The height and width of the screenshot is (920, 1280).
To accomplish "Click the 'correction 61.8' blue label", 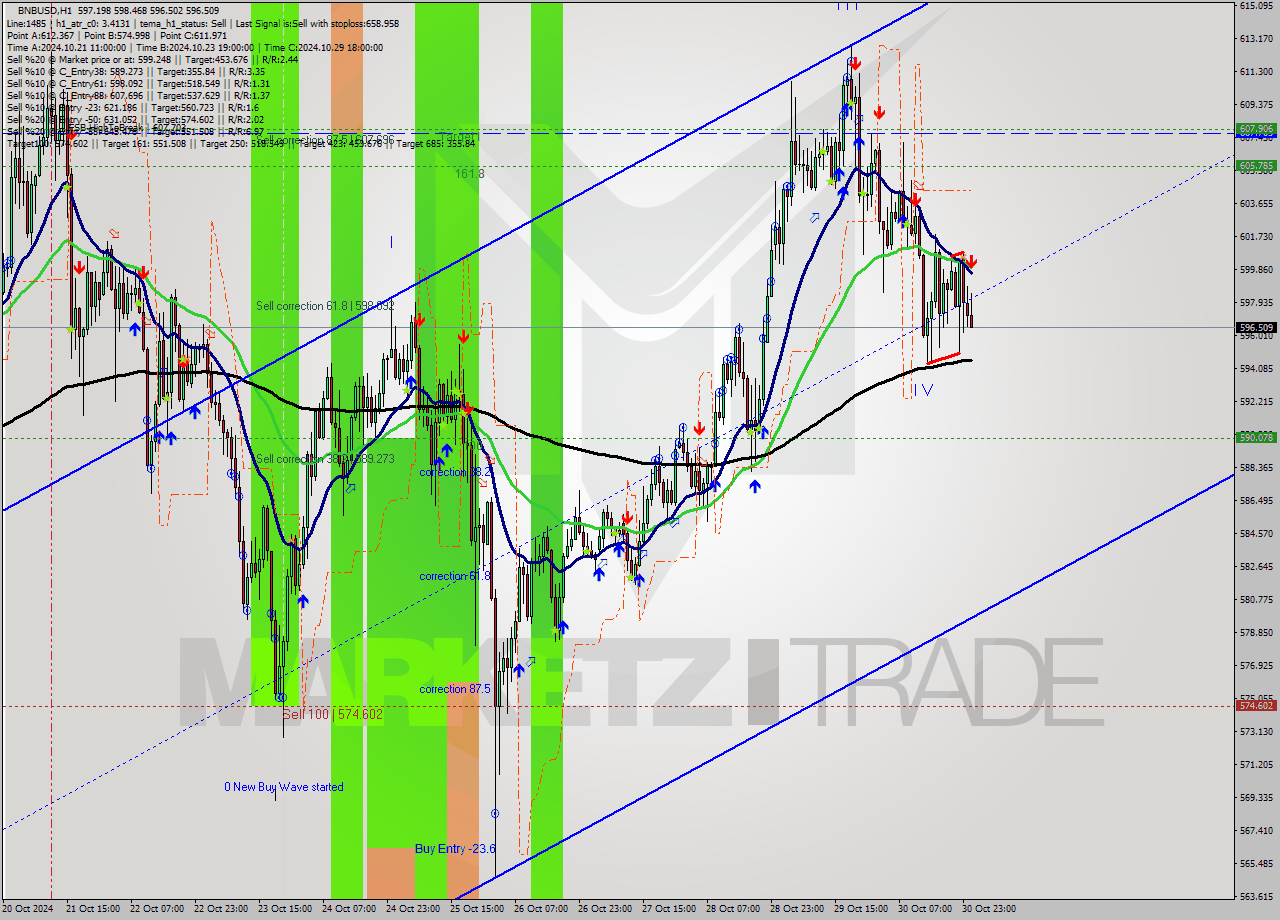I will (454, 576).
